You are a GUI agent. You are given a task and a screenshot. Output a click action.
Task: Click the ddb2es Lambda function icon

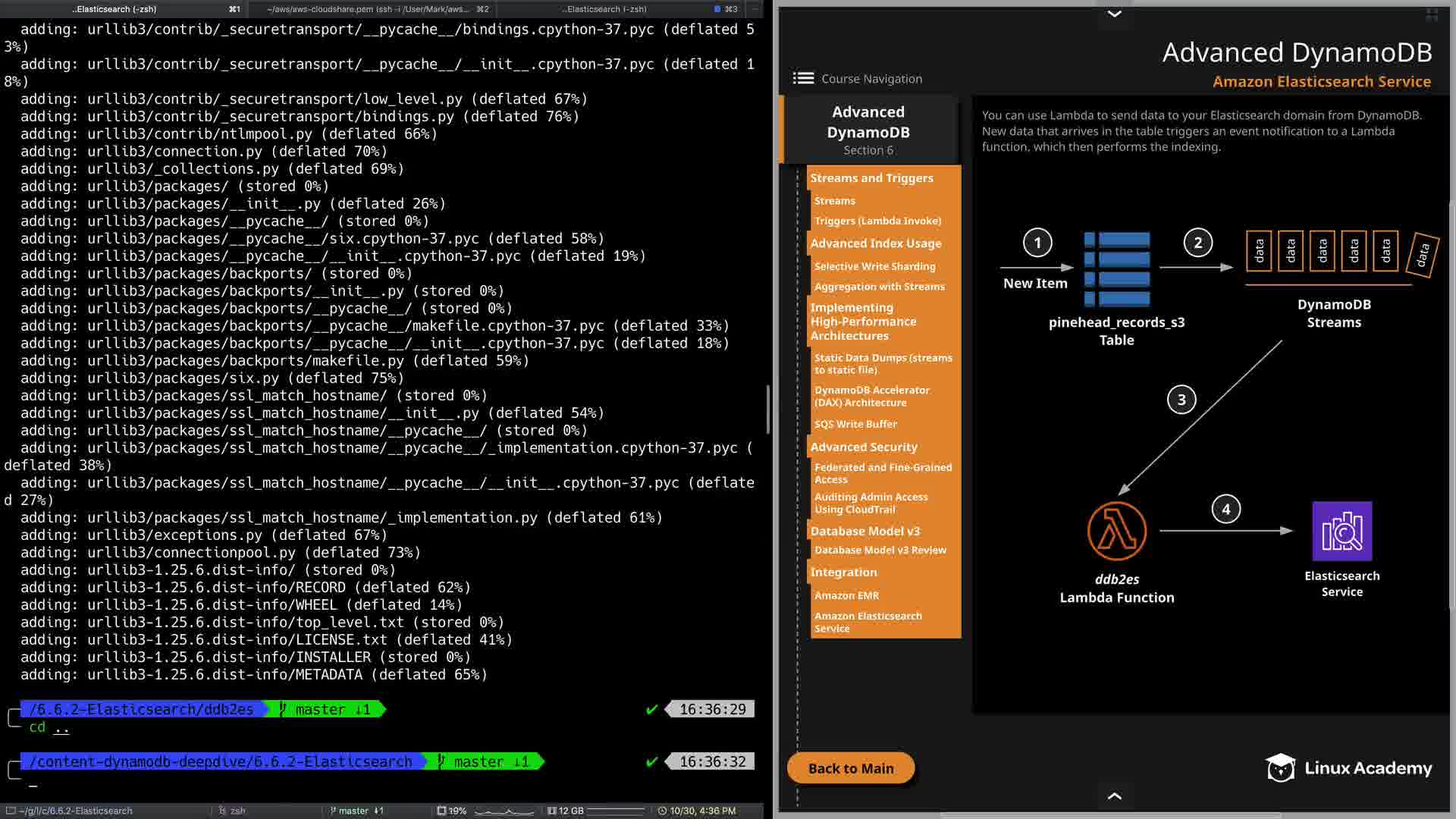(1116, 531)
